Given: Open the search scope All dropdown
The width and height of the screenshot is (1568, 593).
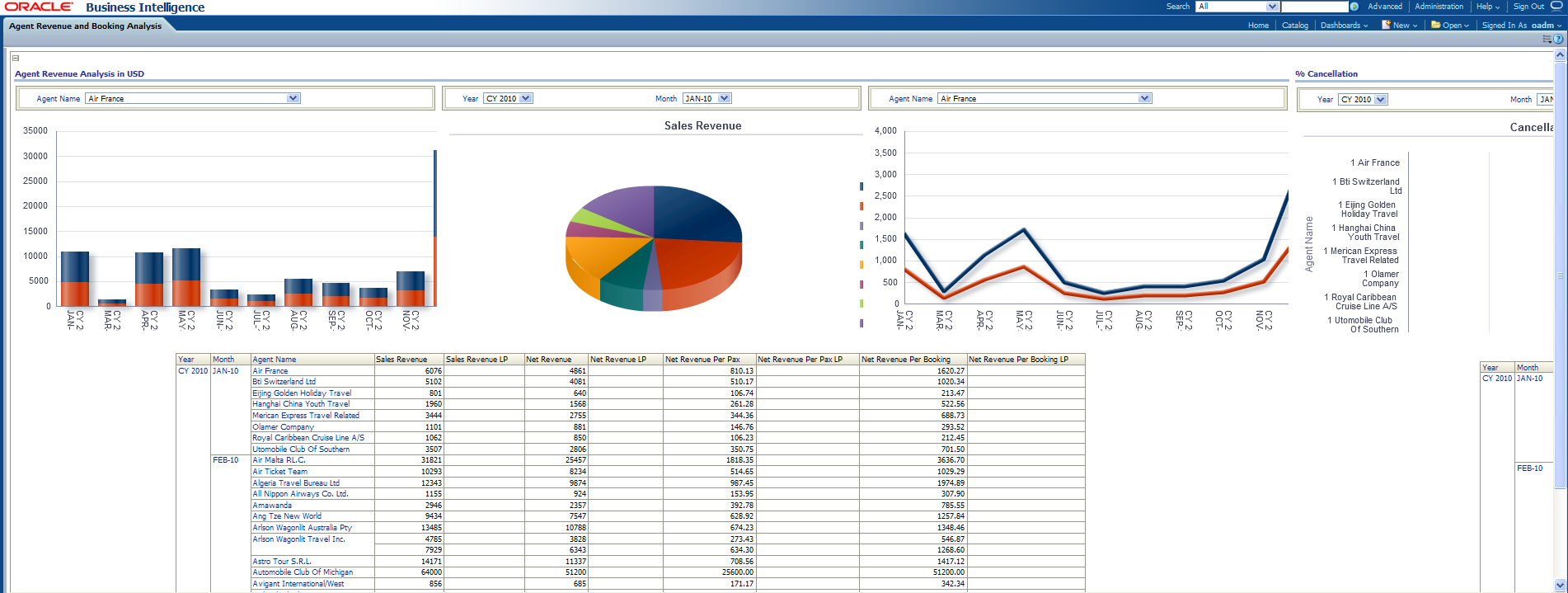Looking at the screenshot, I should click(x=1272, y=7).
